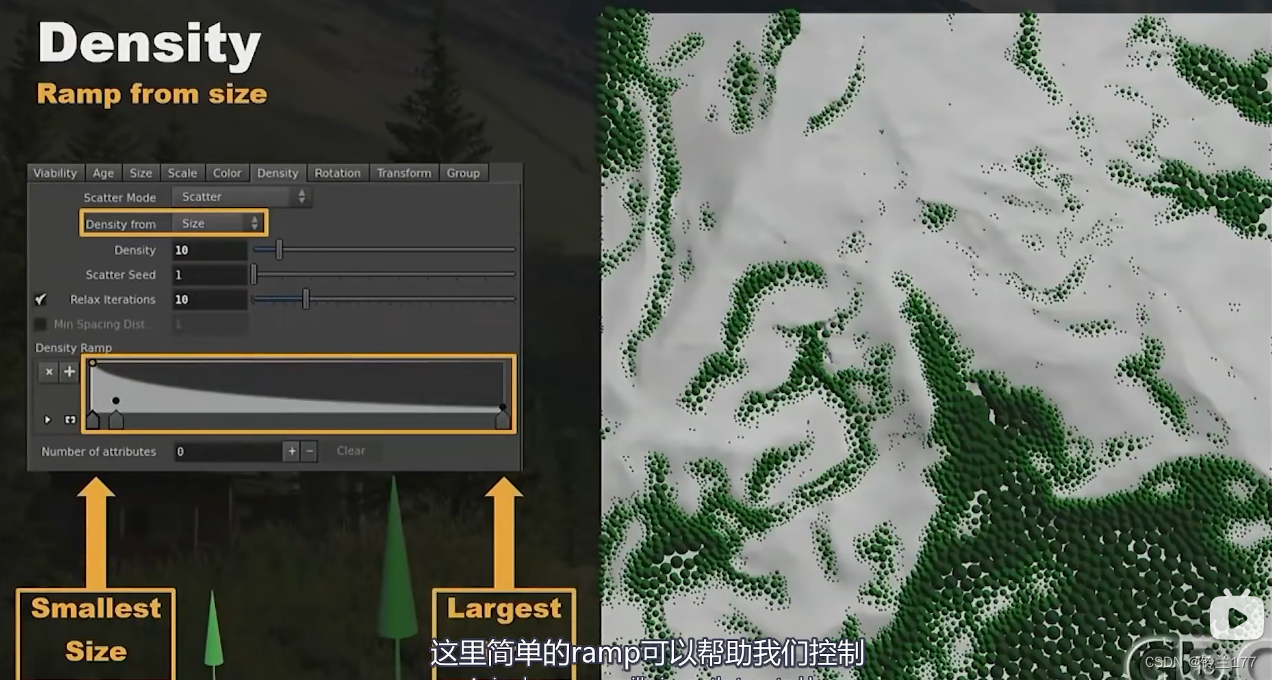1272x680 pixels.
Task: Click the Density value field
Action: (210, 250)
